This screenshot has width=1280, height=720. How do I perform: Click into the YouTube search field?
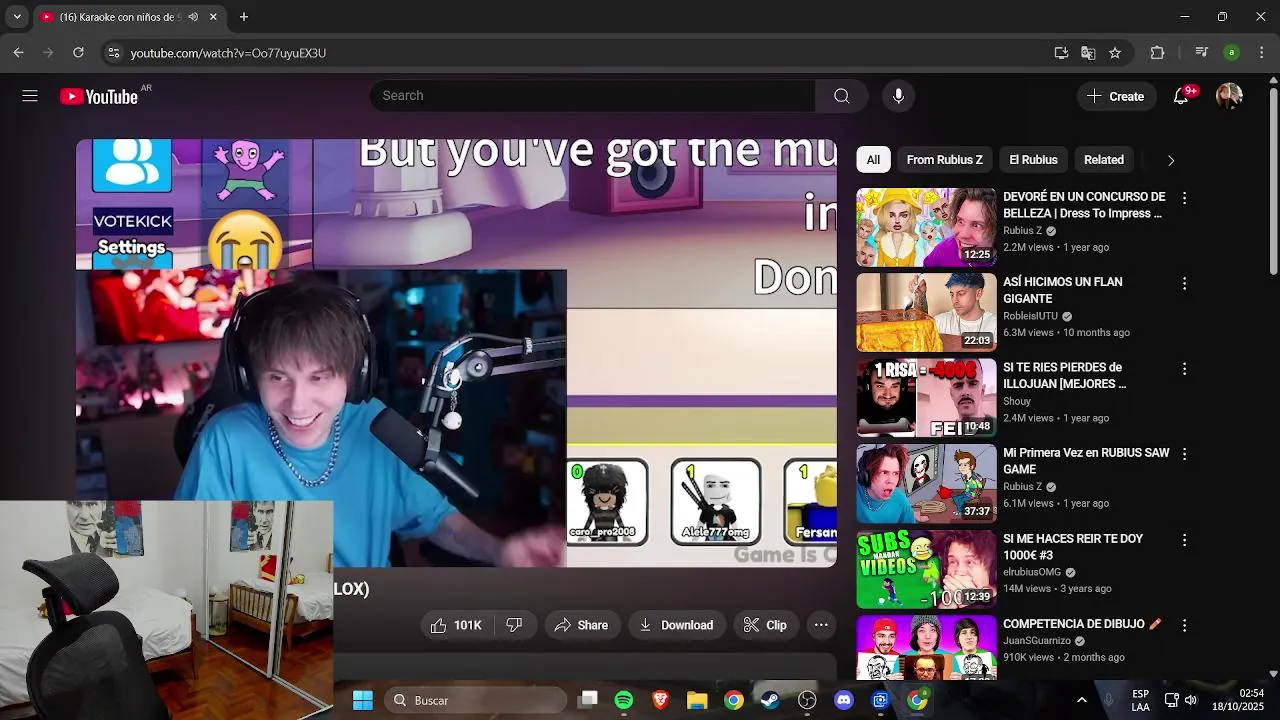click(593, 96)
